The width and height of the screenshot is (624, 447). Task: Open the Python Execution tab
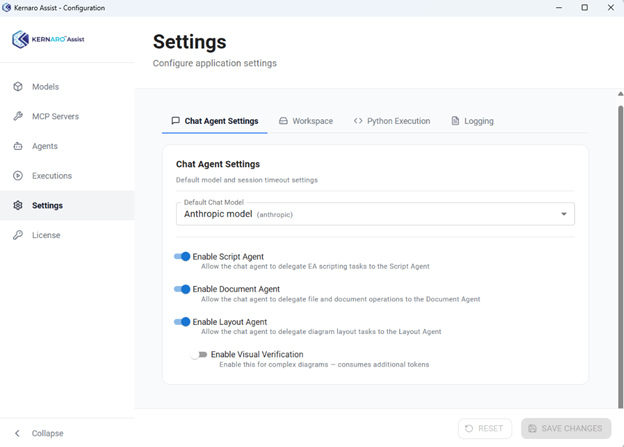[392, 121]
